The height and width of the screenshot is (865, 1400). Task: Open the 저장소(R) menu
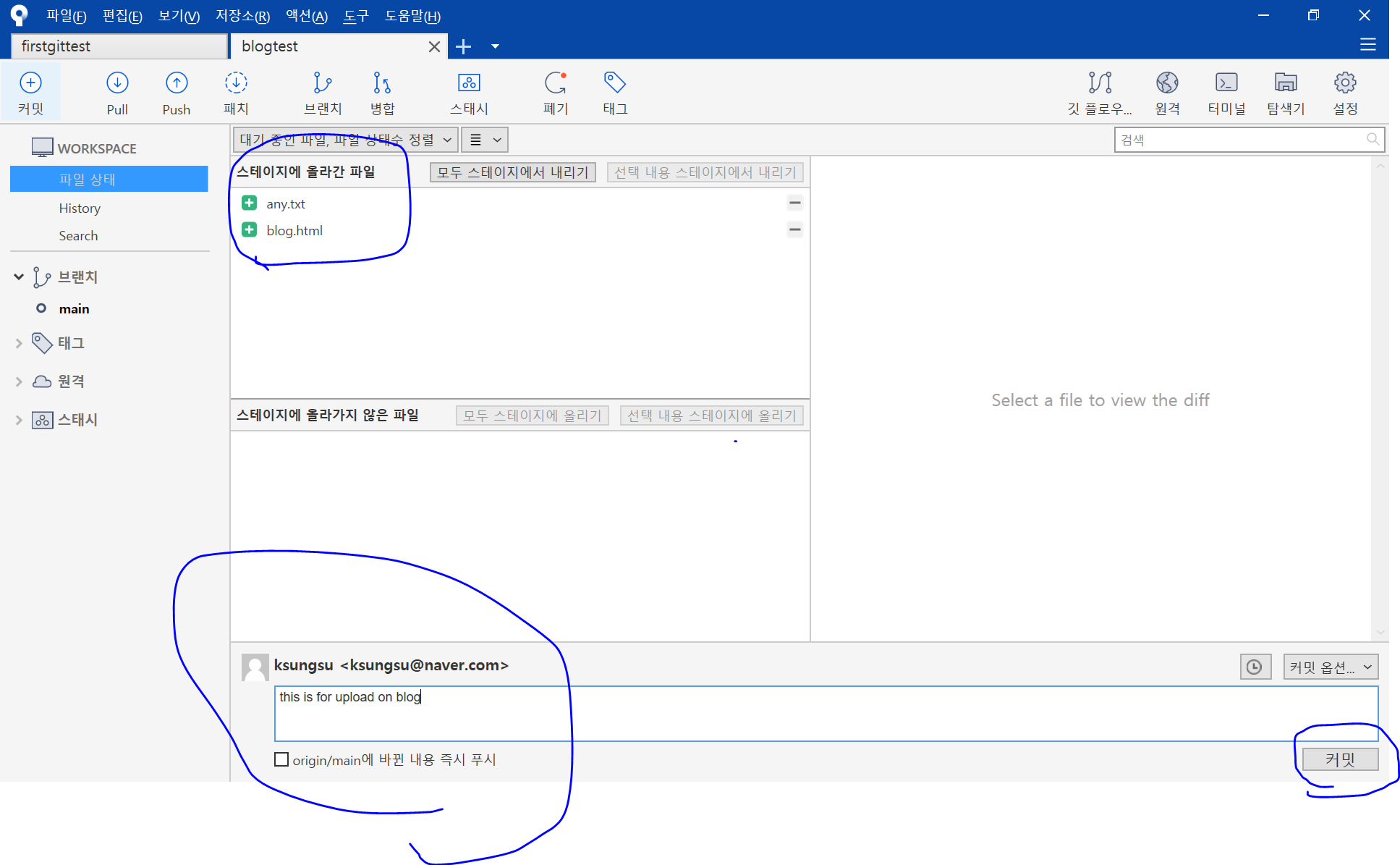[x=242, y=15]
